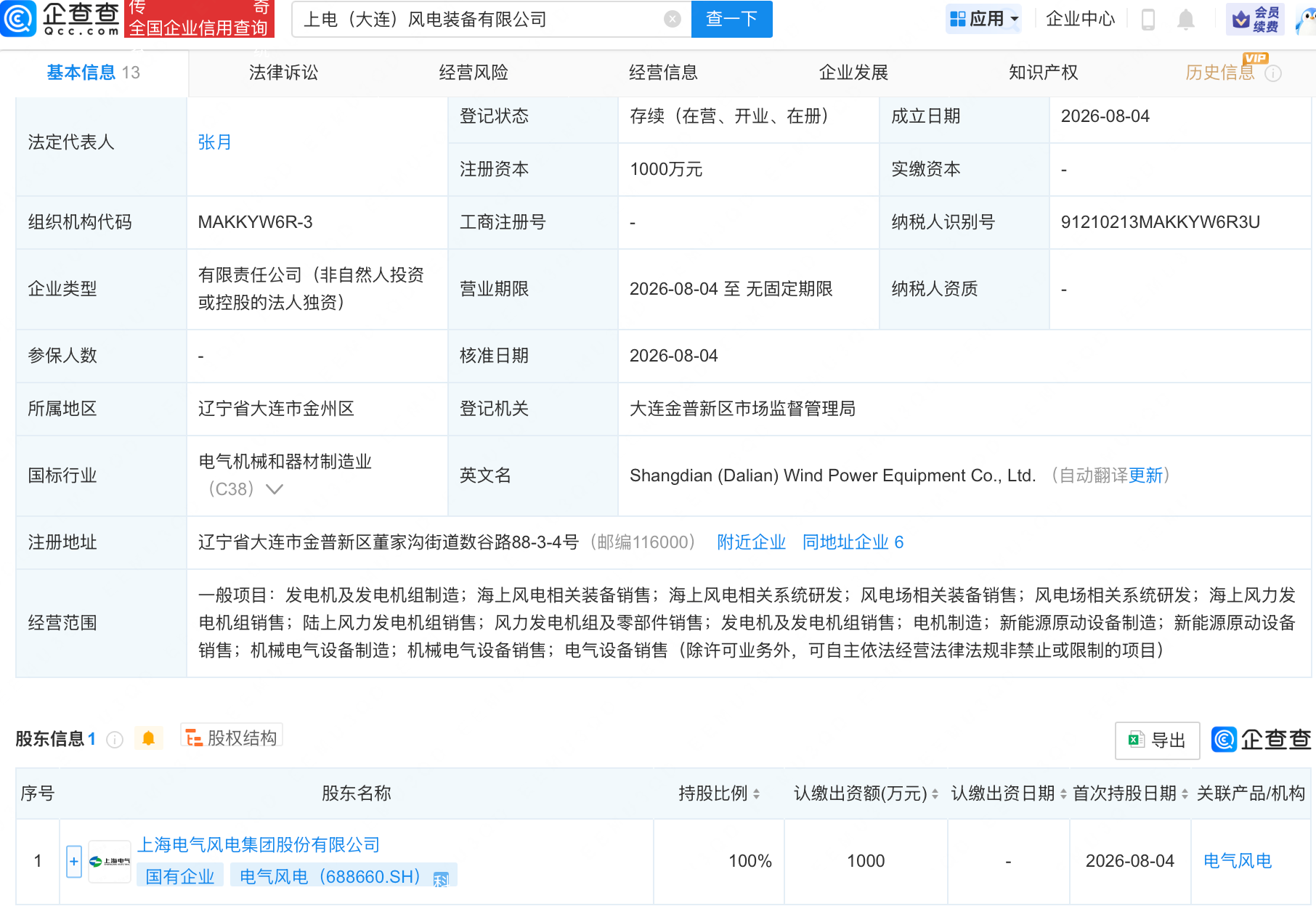Image resolution: width=1316 pixels, height=906 pixels.
Task: Open 同地址企业 6 link
Action: tap(853, 542)
